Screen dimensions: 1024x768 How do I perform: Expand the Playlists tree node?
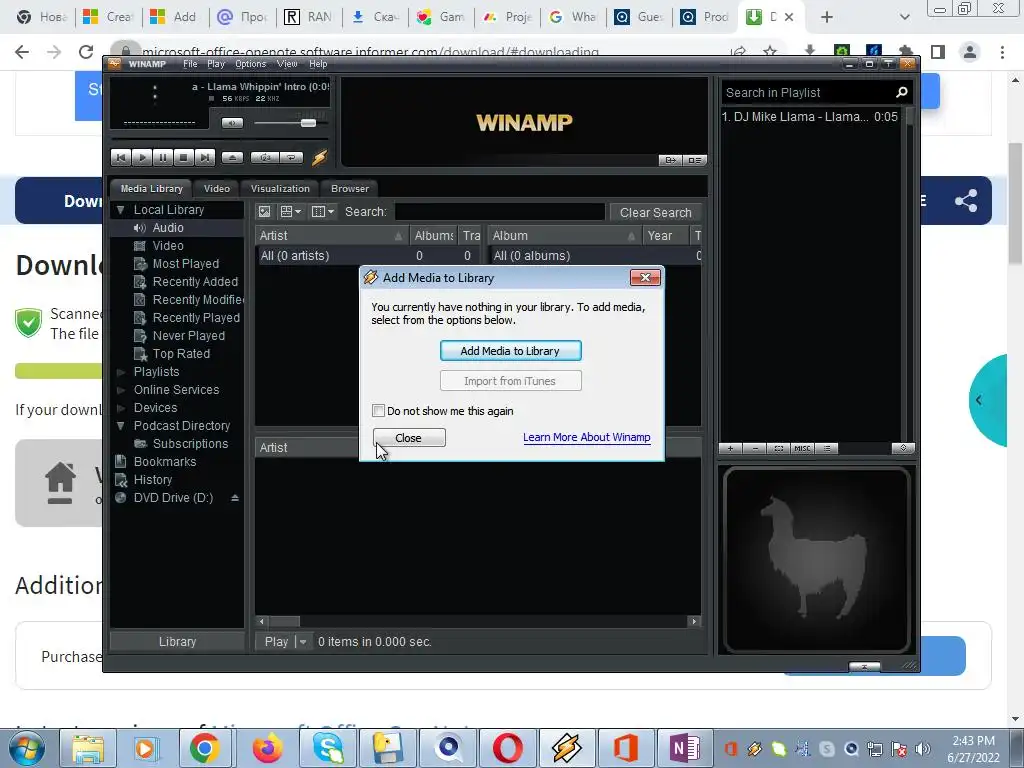120,372
